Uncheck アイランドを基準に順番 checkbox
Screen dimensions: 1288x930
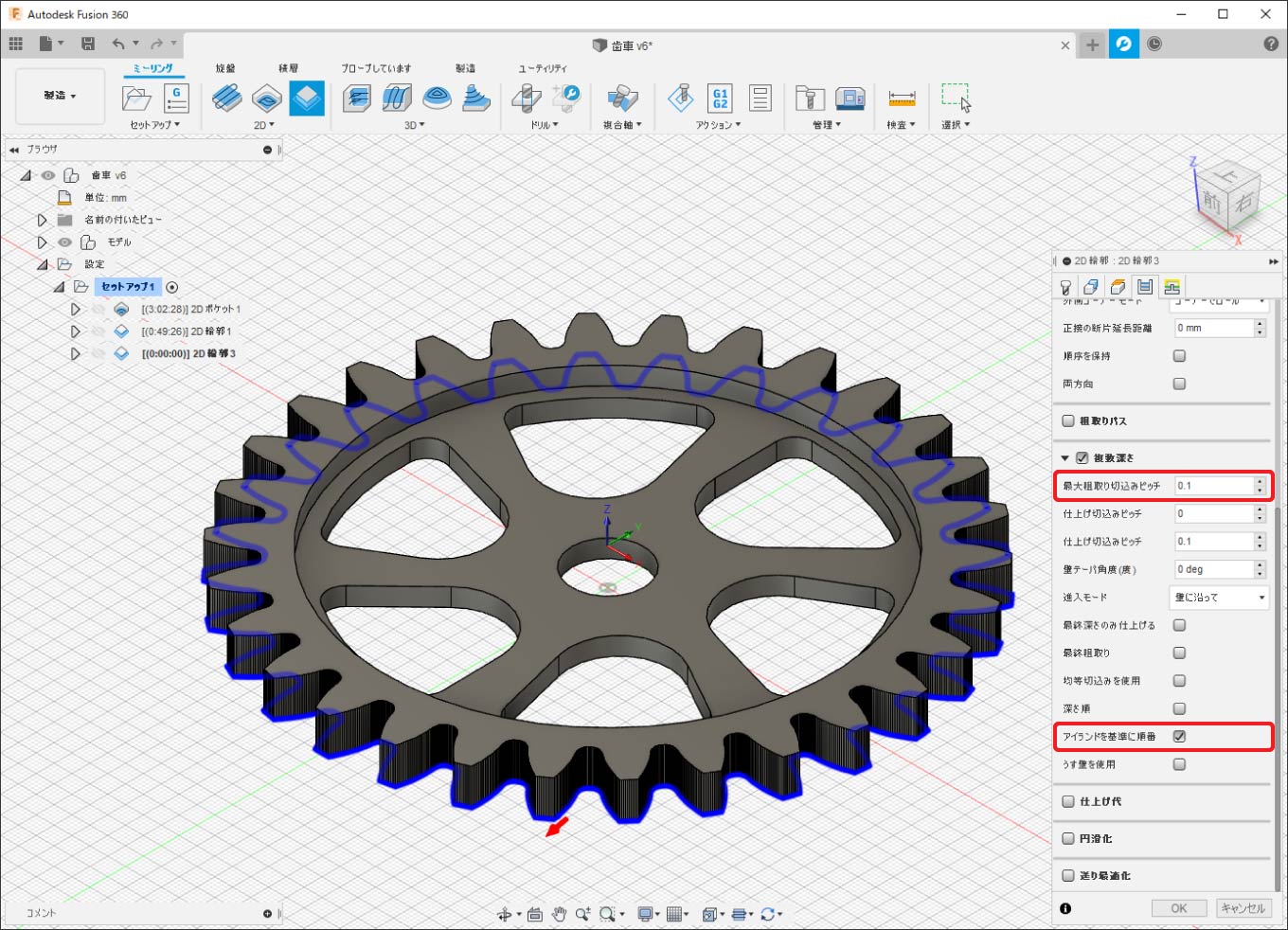[x=1179, y=736]
